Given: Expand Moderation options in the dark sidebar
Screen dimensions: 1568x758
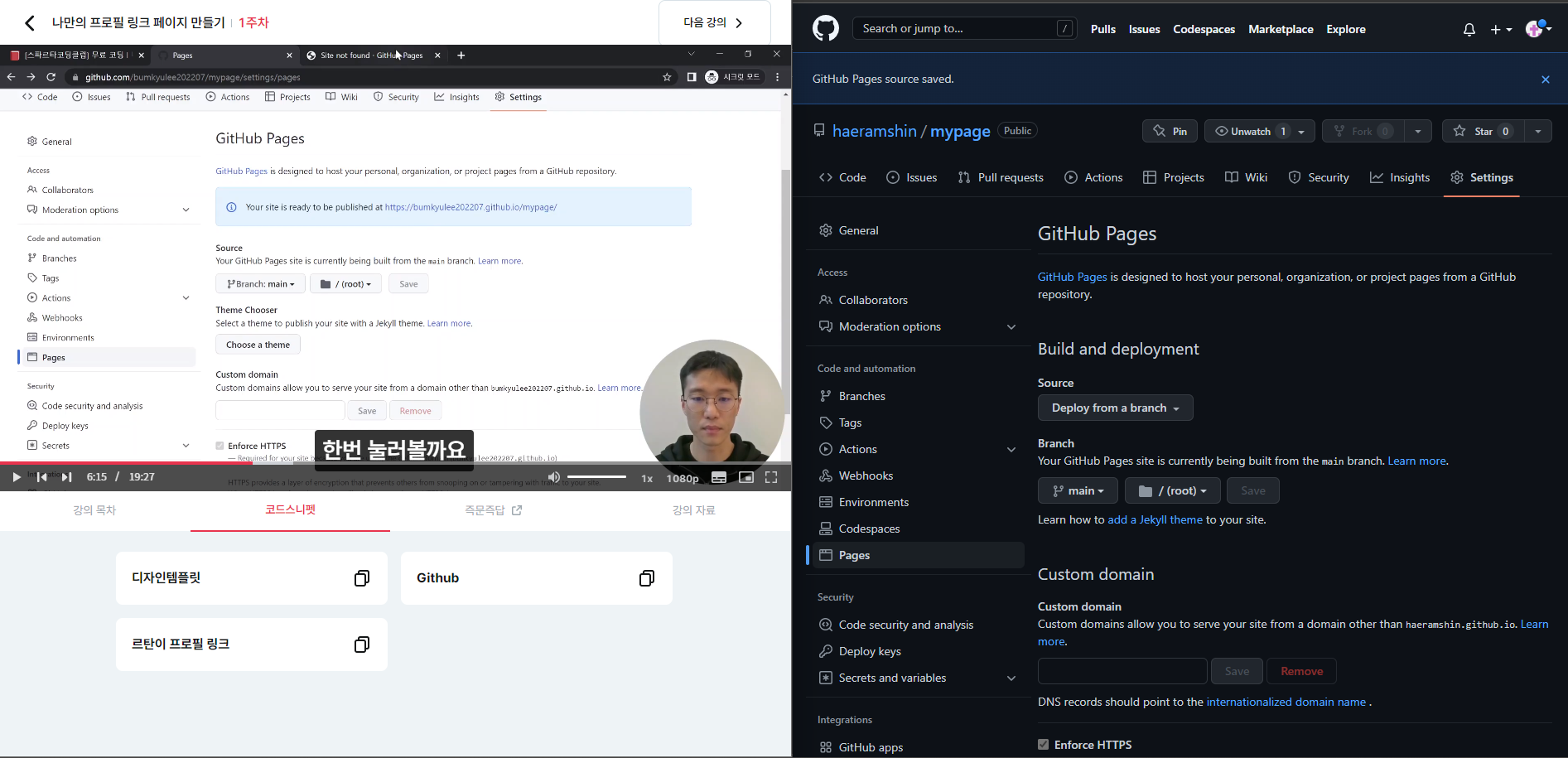Looking at the screenshot, I should (x=1011, y=326).
